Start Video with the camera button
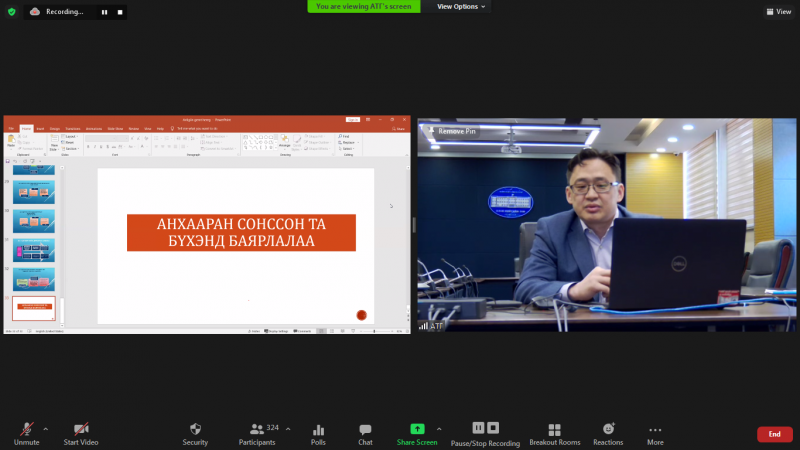 80,429
